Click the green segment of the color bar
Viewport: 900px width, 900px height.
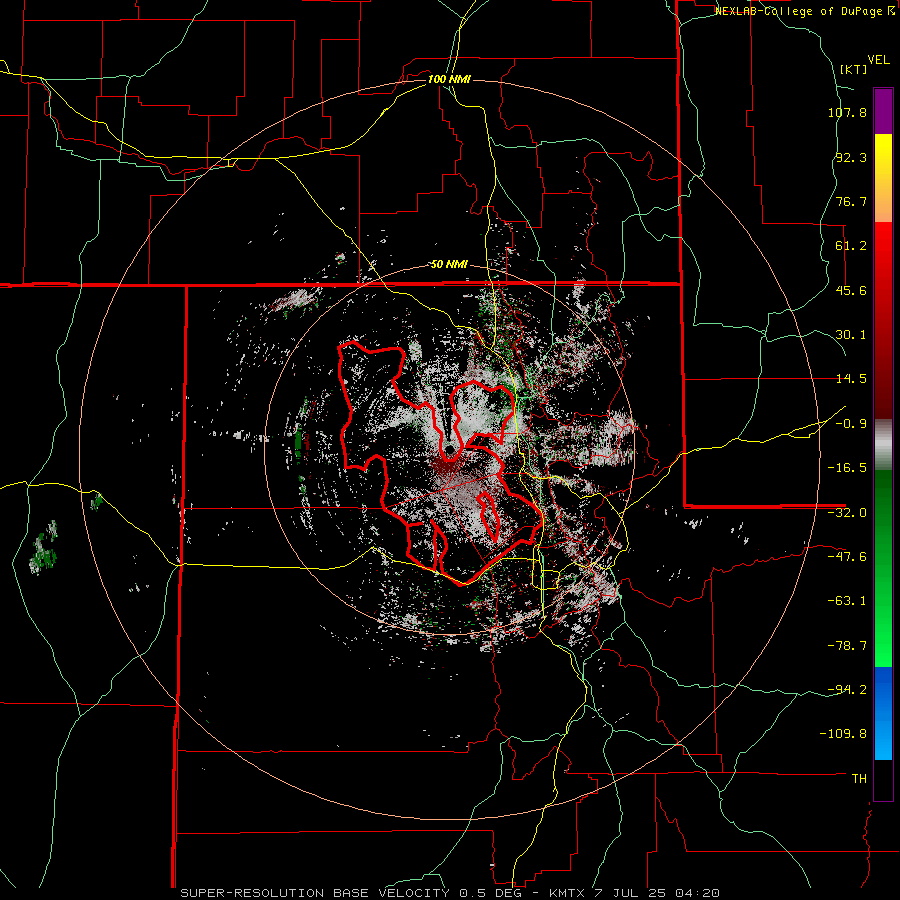883,568
